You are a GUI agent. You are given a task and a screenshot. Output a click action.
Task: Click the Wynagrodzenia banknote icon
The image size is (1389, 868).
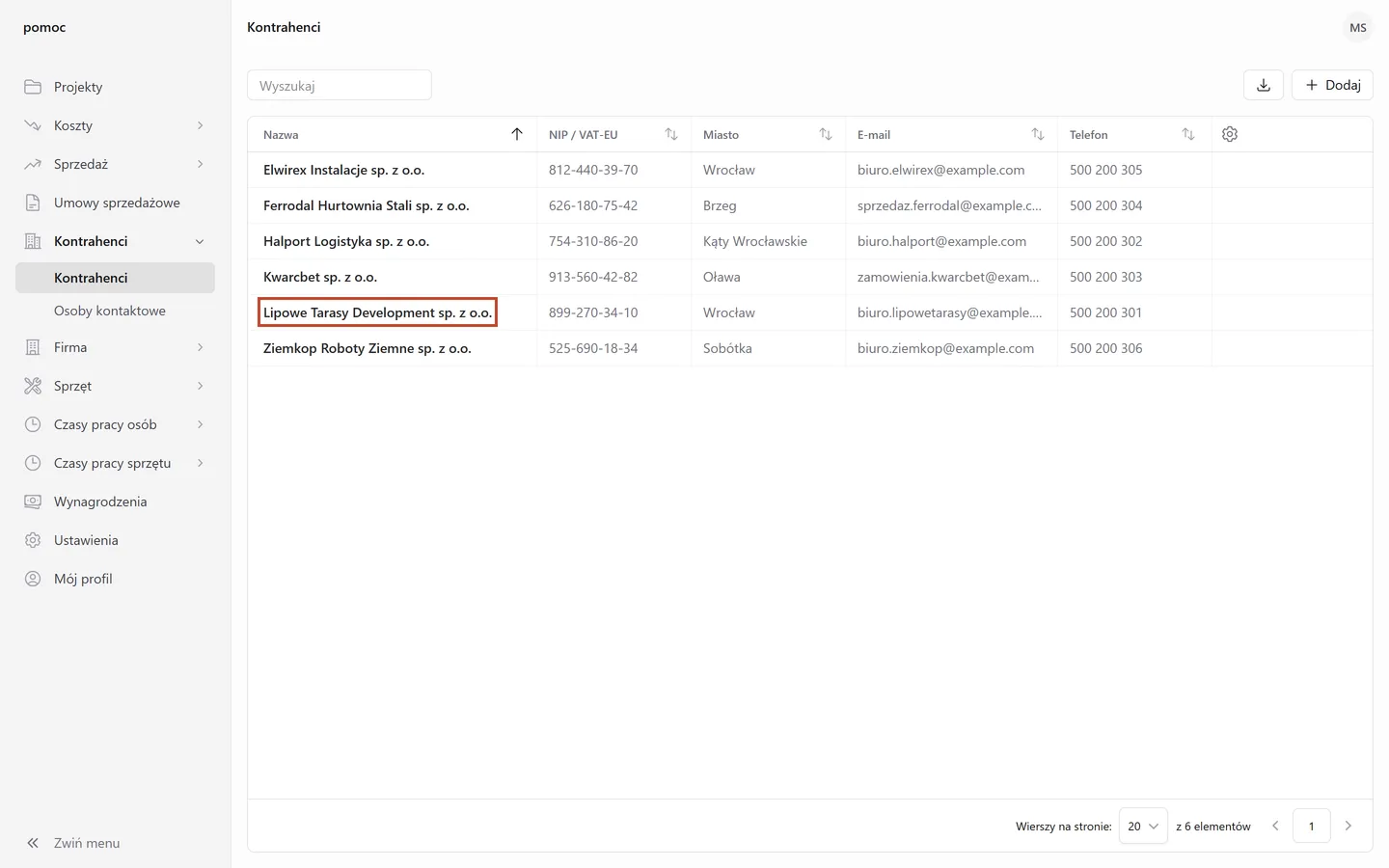[x=33, y=502]
